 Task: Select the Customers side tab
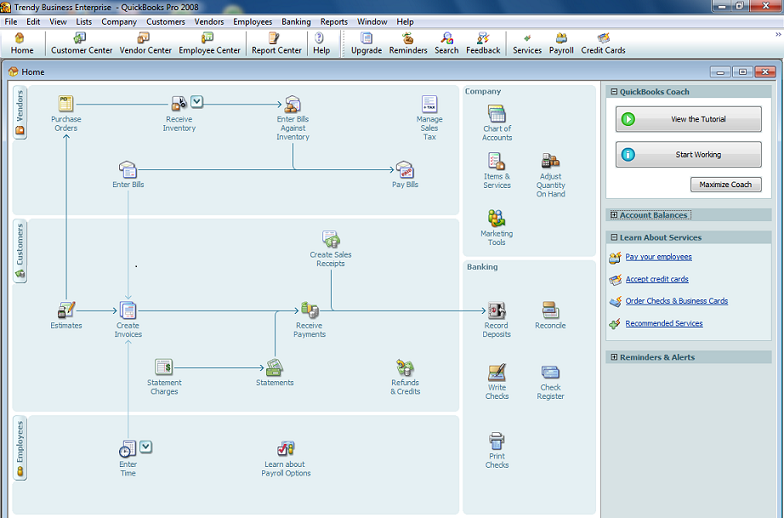(20, 251)
